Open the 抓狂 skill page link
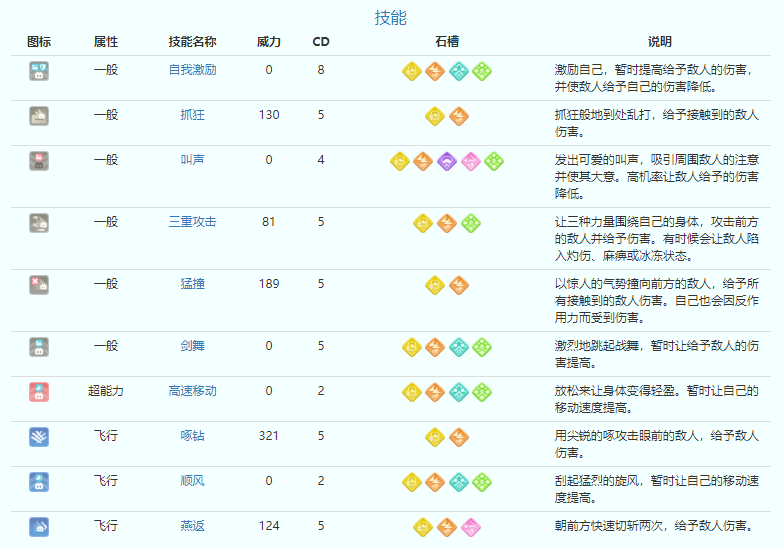 click(x=192, y=115)
